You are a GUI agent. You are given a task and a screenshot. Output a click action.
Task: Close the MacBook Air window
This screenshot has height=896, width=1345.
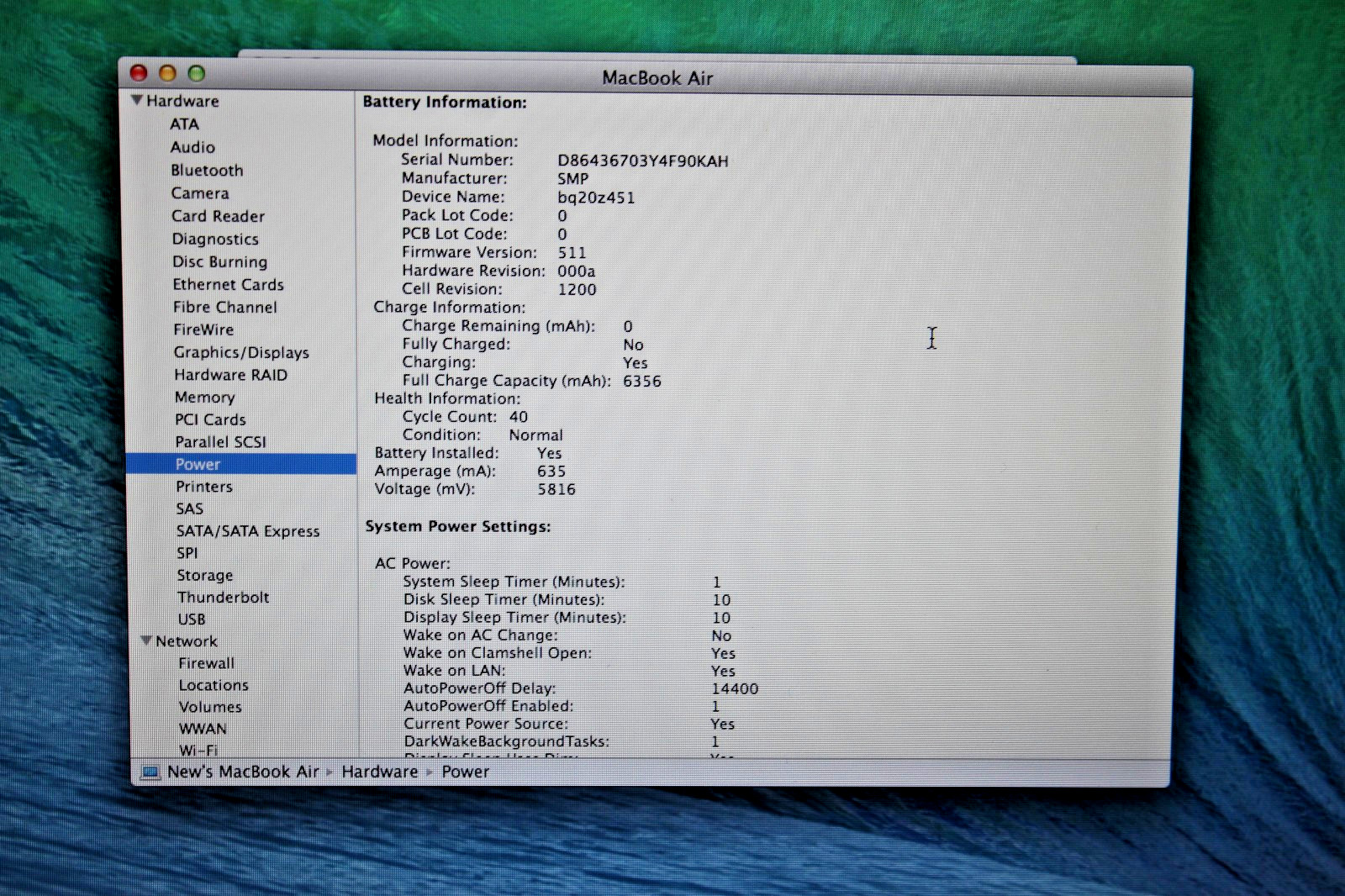click(x=139, y=74)
